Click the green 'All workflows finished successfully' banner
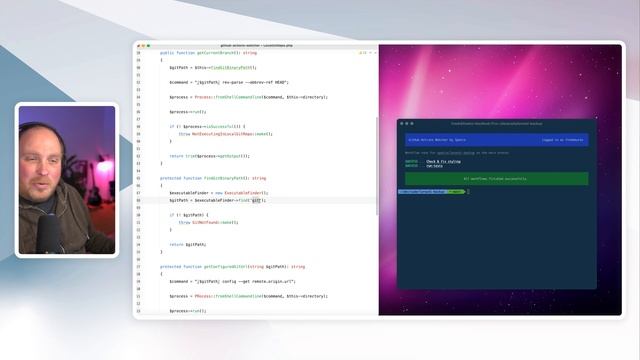Screen dimensions: 640x360 pos(497,178)
